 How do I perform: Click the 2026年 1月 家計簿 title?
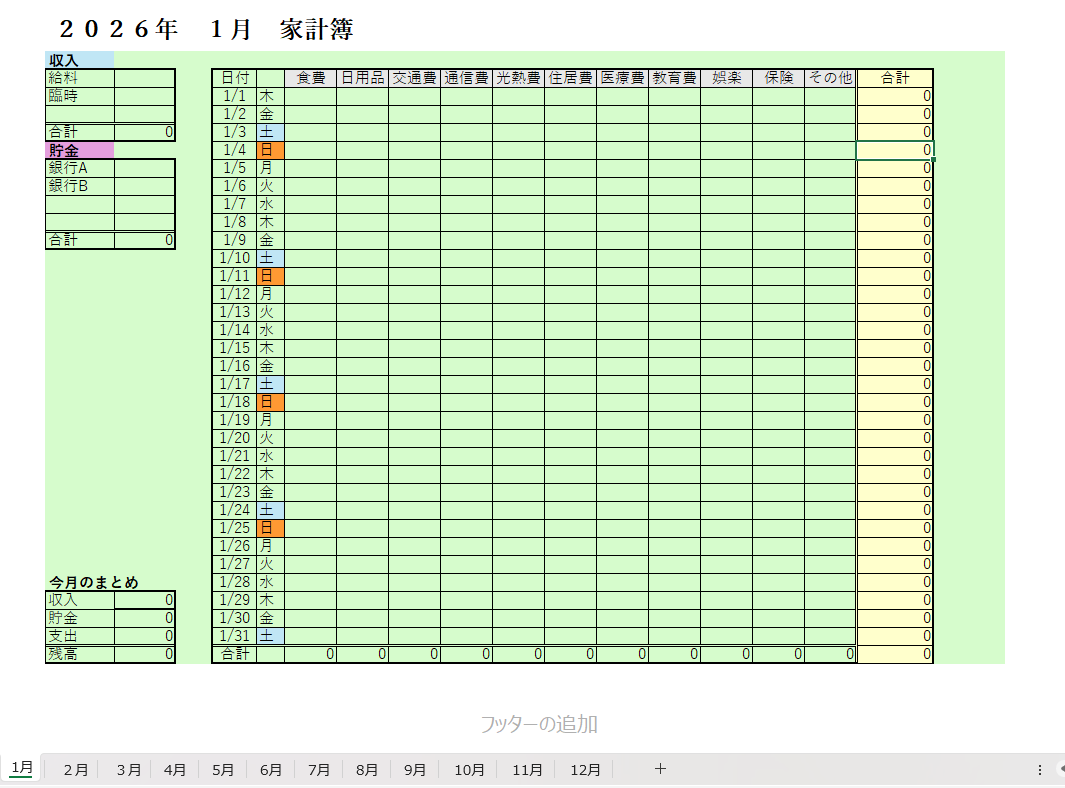point(206,30)
